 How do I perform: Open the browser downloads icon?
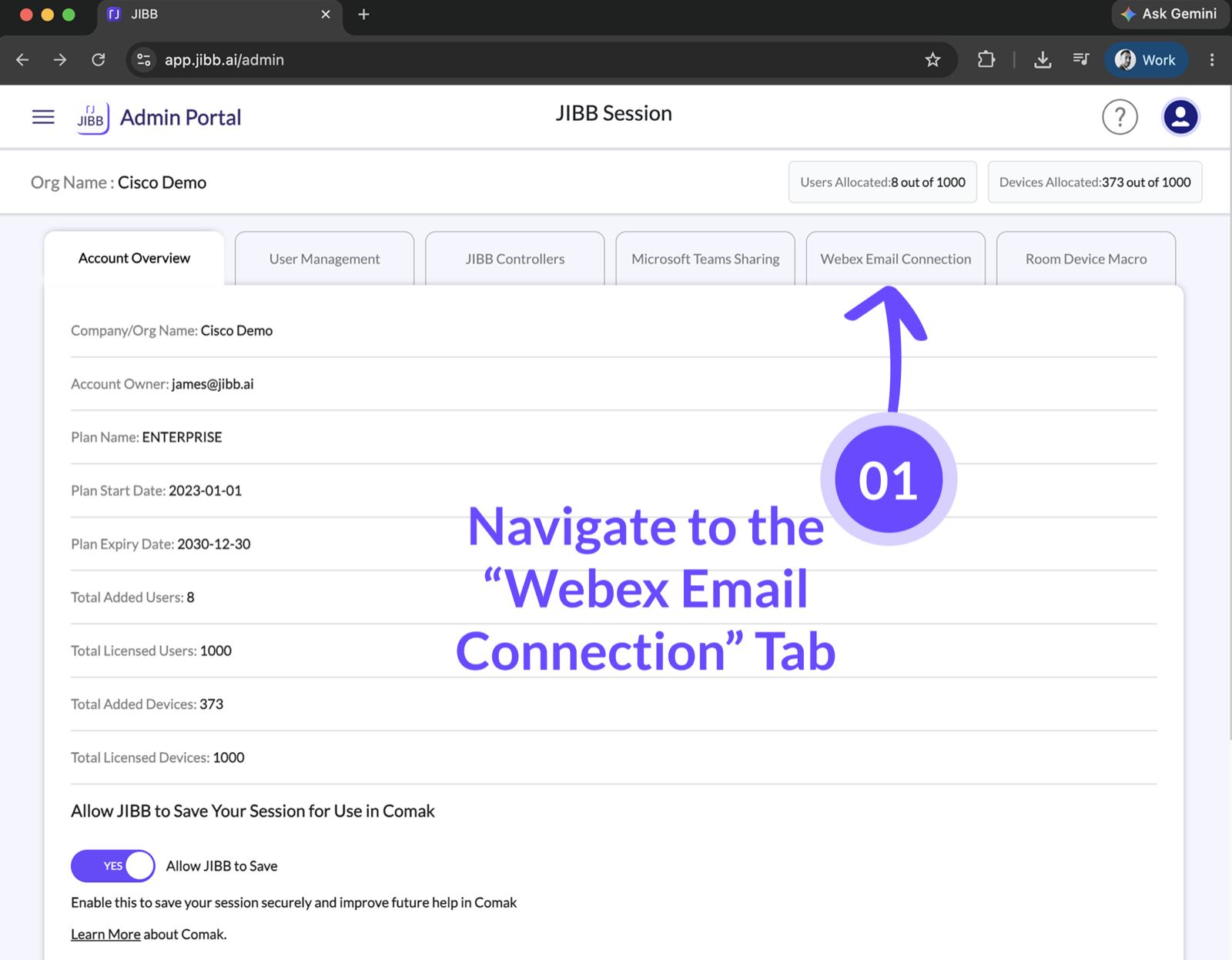[1043, 59]
